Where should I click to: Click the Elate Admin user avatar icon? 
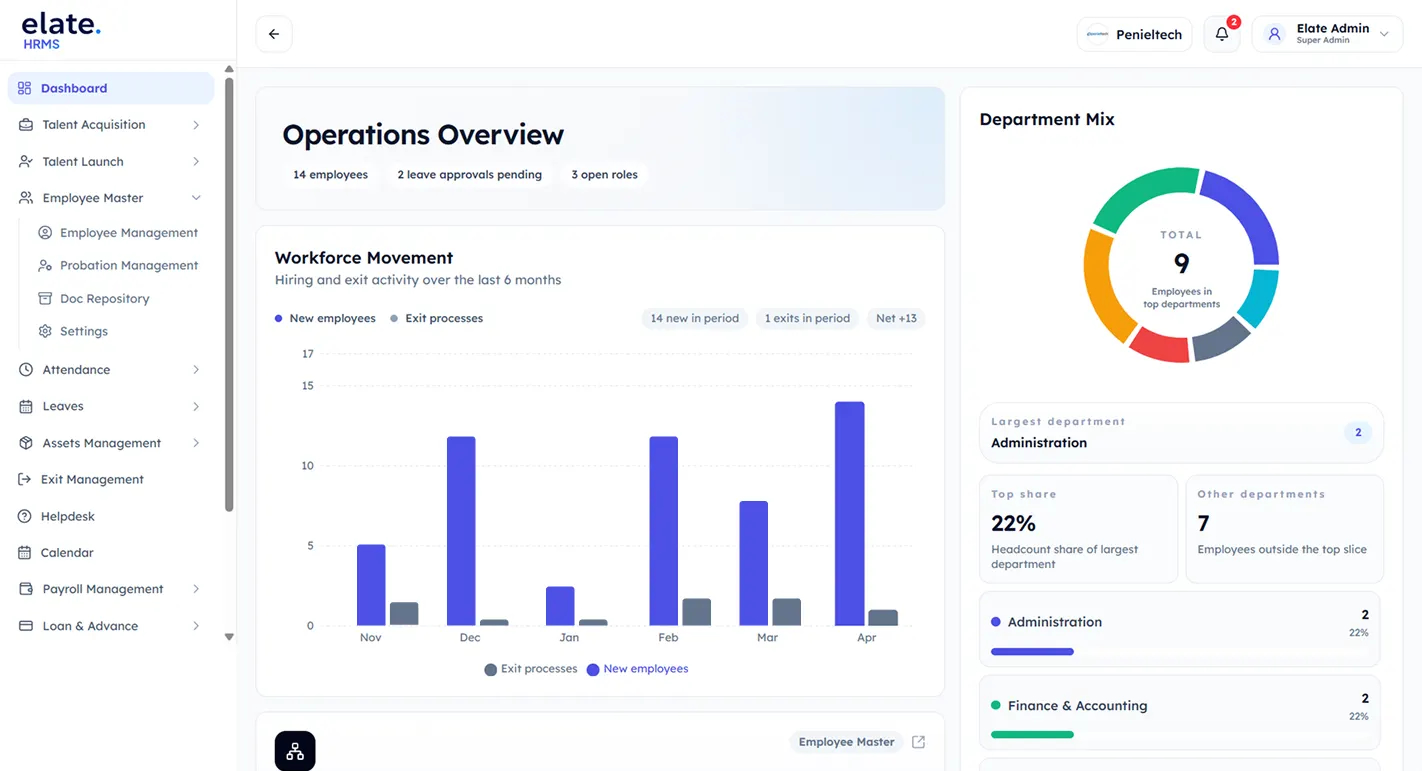[1274, 34]
